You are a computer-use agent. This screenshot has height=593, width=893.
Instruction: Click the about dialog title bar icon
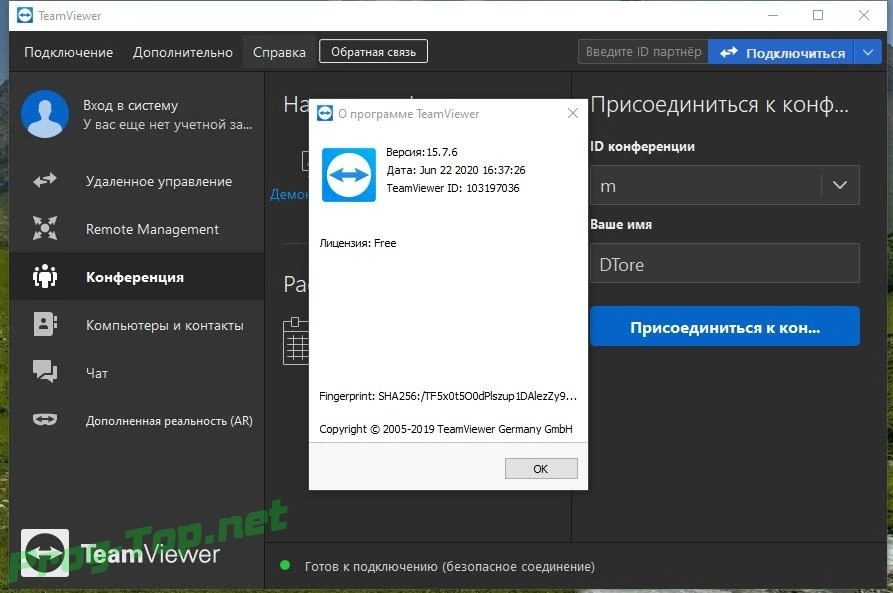pyautogui.click(x=325, y=113)
